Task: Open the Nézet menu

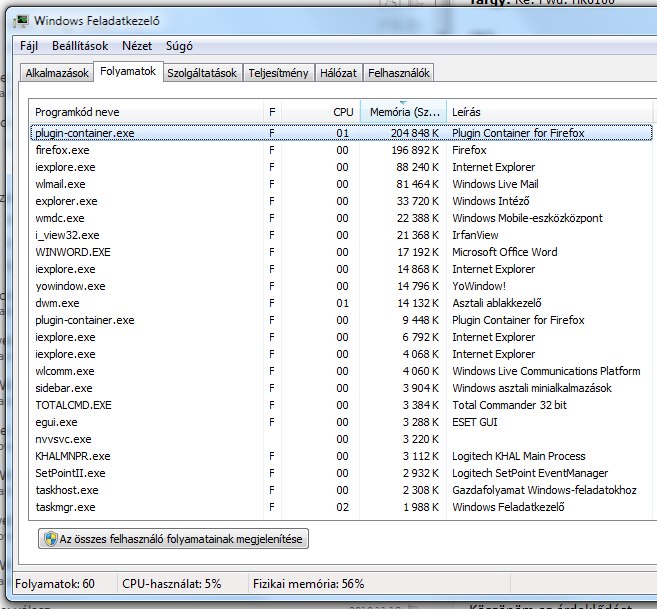Action: coord(137,46)
